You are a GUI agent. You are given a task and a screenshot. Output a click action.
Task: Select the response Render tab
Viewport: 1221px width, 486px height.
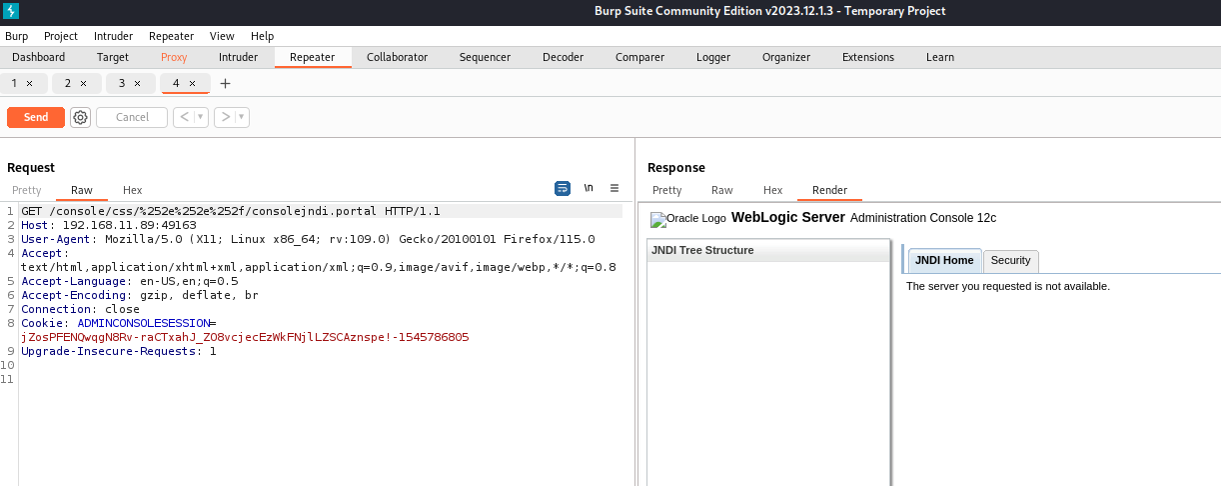830,190
